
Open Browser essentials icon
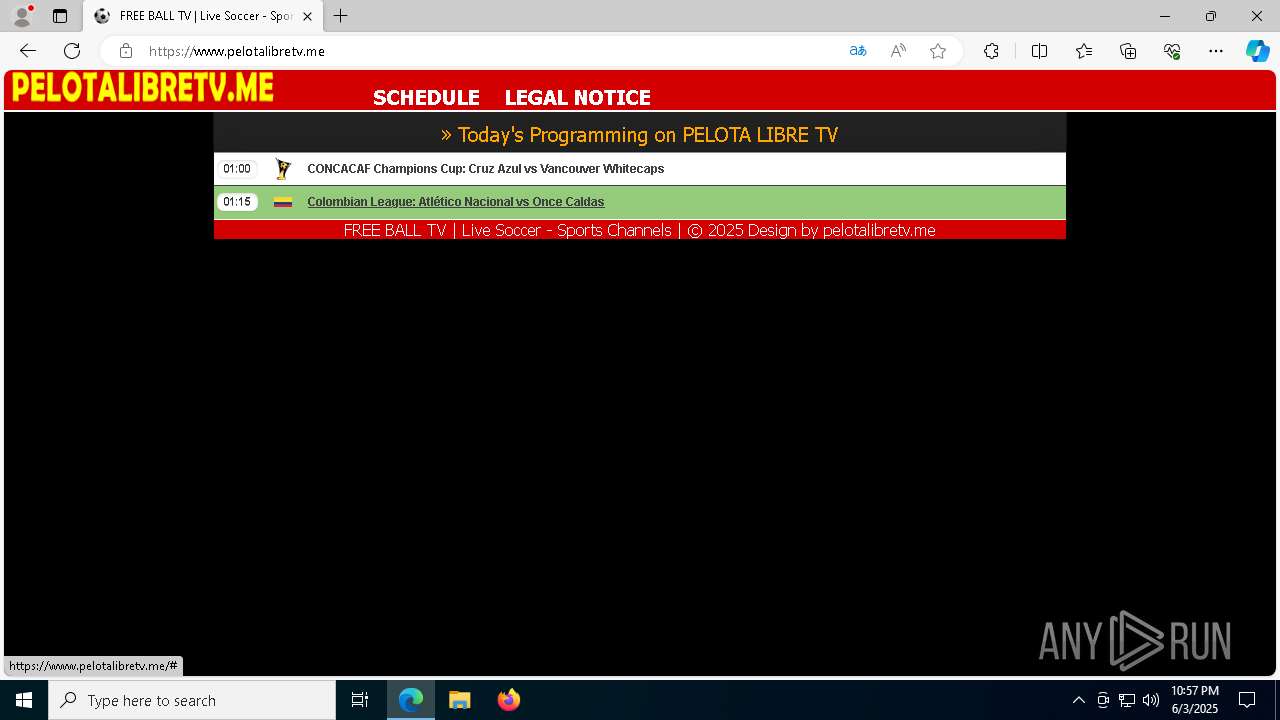coord(1172,51)
